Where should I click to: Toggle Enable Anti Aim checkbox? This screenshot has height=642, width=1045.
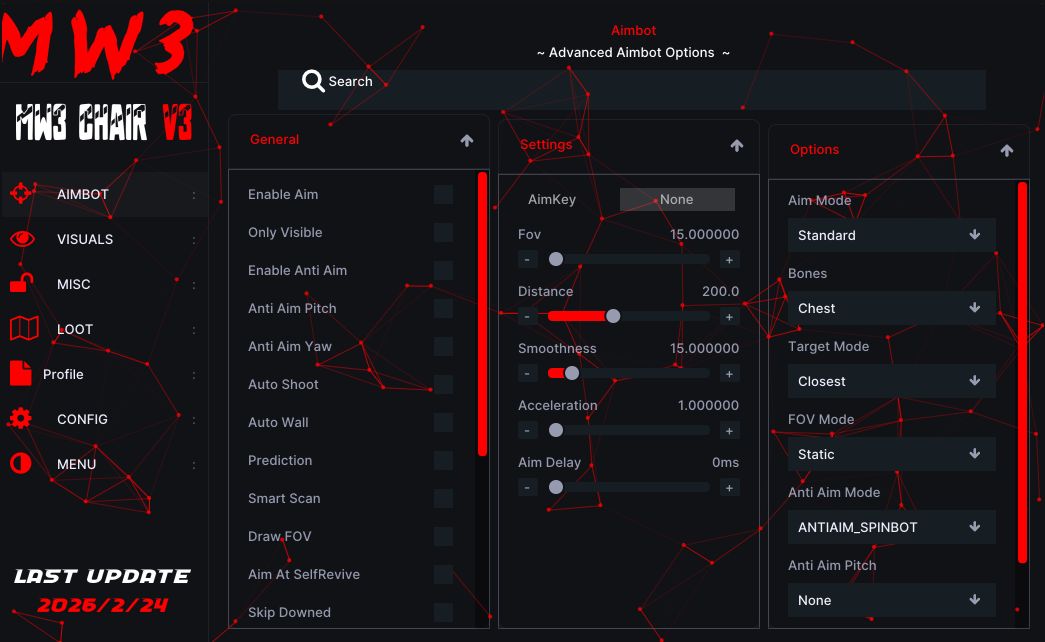pyautogui.click(x=443, y=270)
